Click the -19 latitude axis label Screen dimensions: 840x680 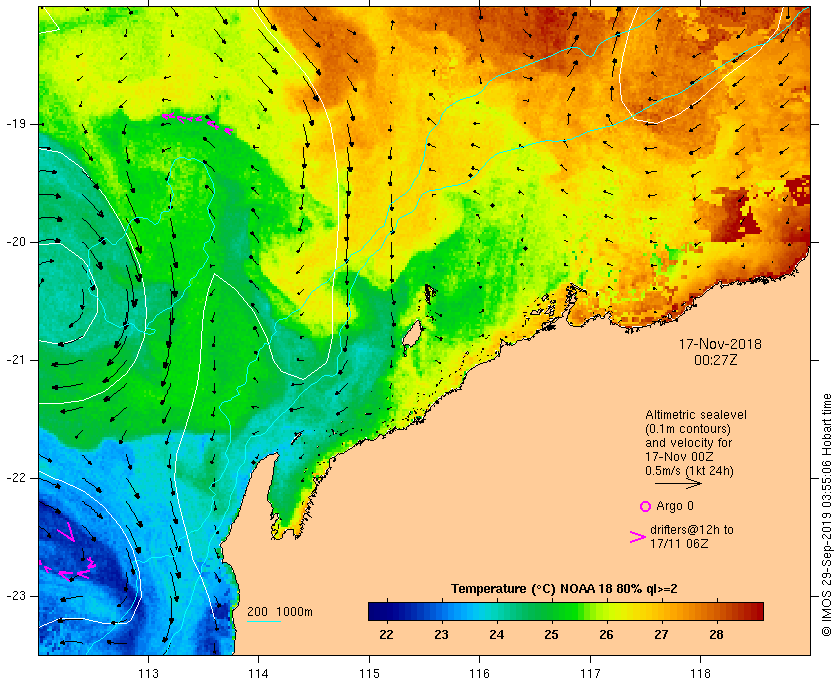tap(16, 124)
